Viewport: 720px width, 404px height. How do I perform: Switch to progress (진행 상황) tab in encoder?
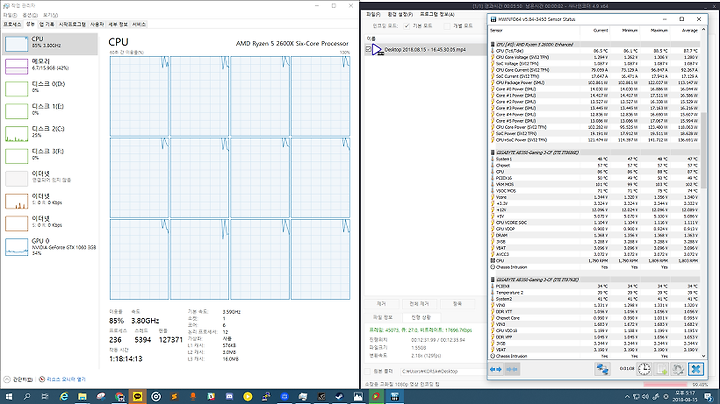click(421, 317)
